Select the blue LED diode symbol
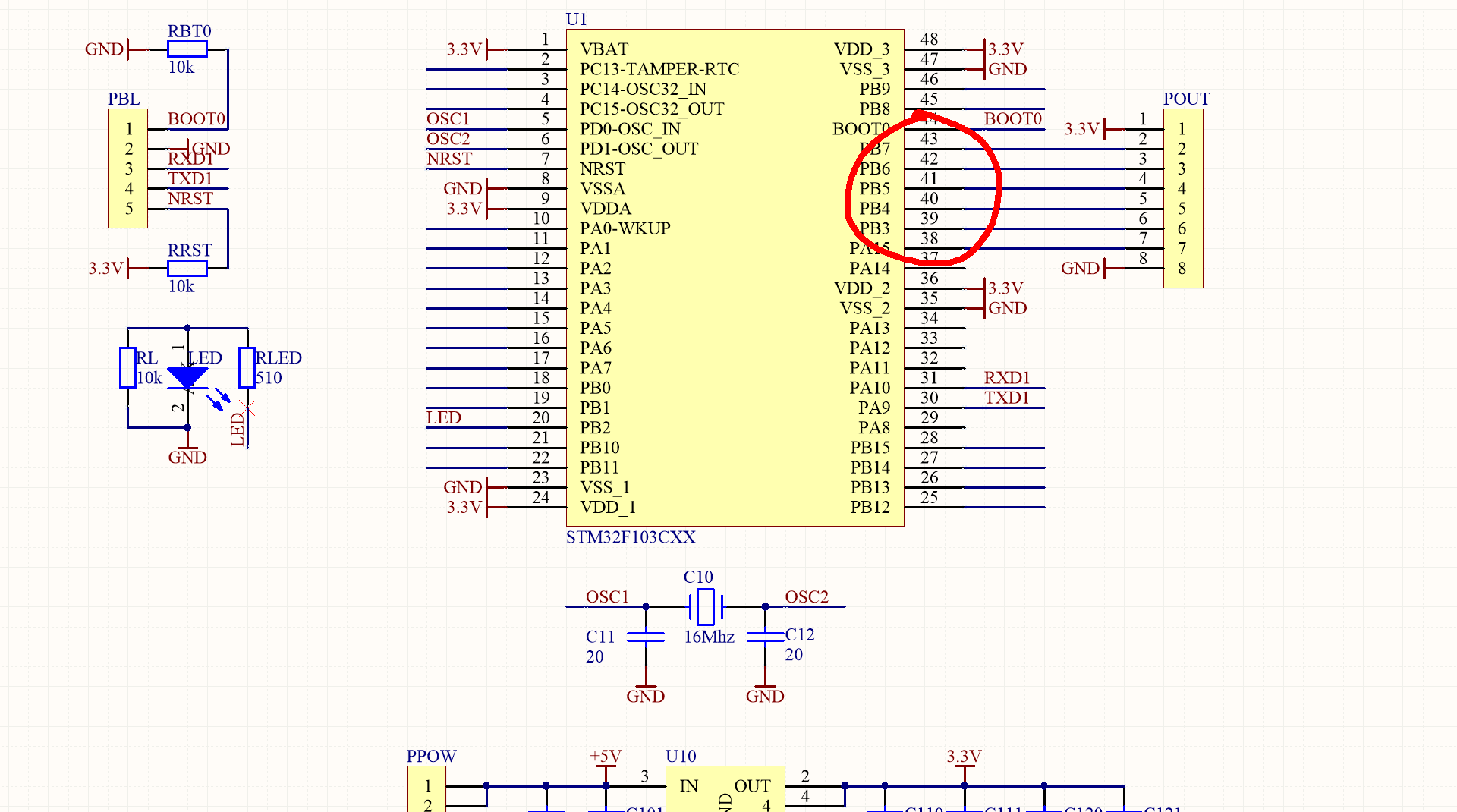 186,377
